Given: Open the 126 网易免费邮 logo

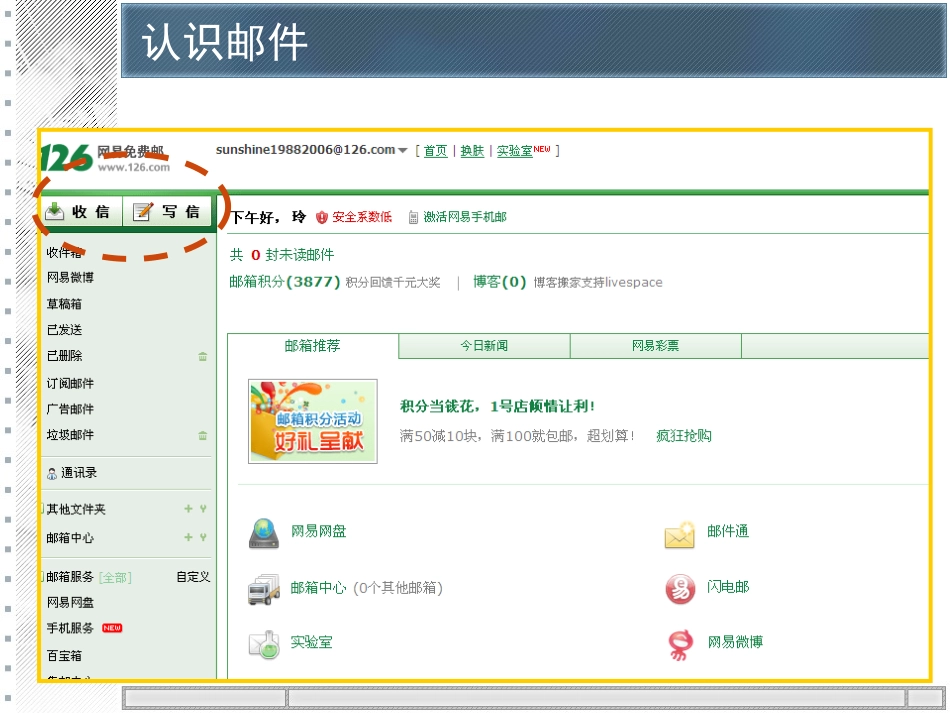Looking at the screenshot, I should pos(105,158).
